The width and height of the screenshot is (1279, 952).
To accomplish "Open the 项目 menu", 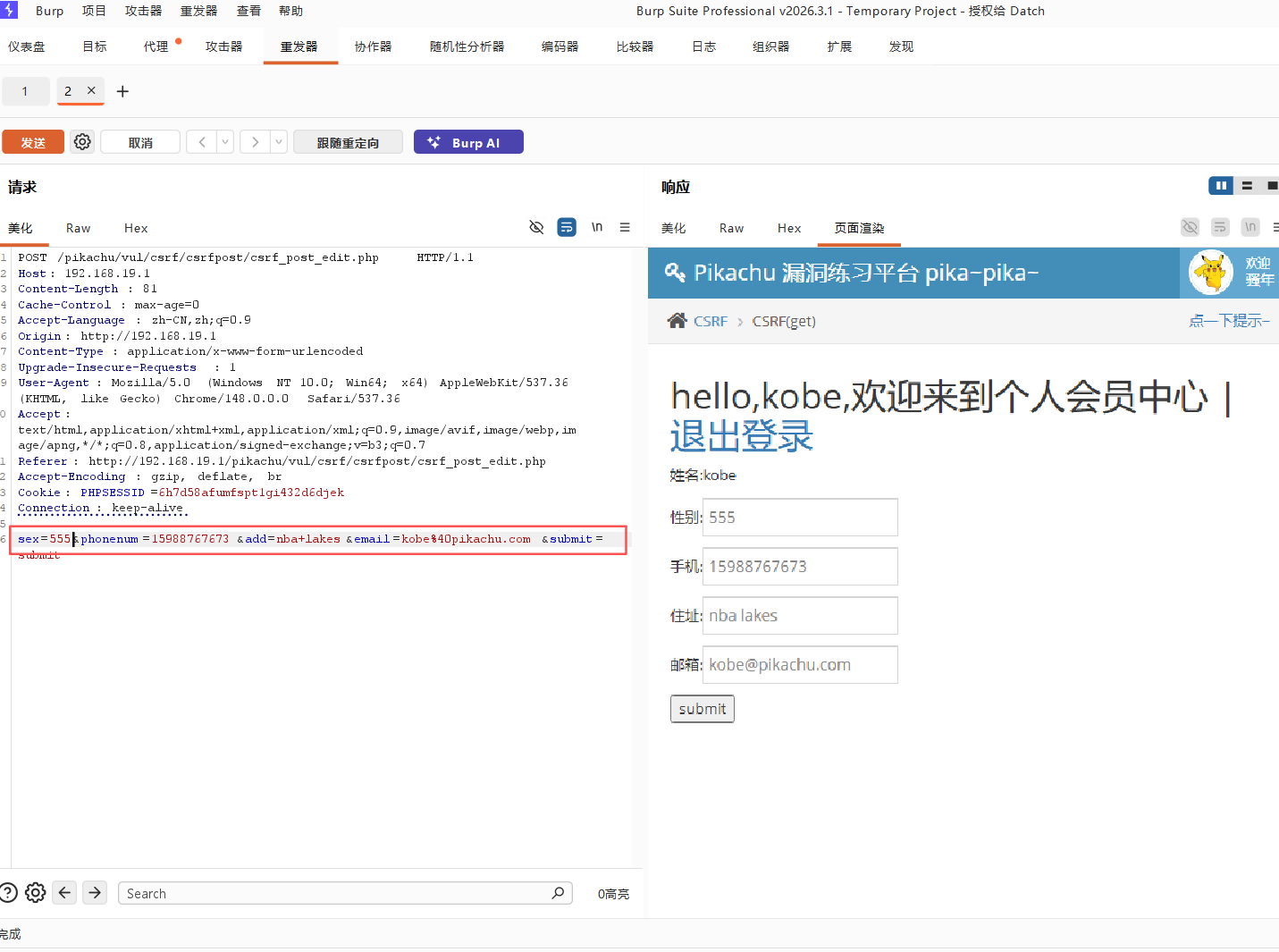I will point(94,11).
